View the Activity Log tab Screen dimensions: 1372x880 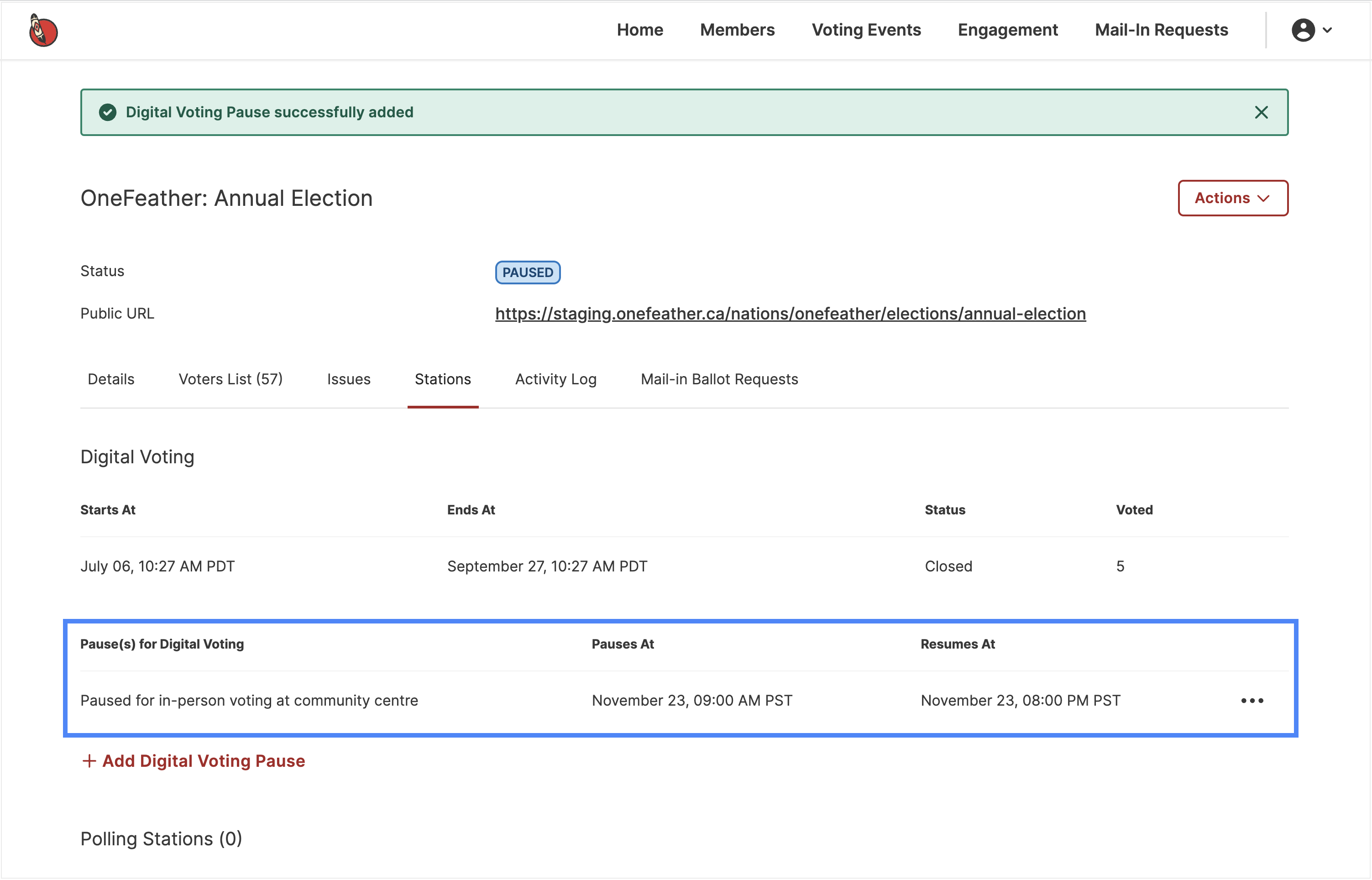(x=555, y=379)
